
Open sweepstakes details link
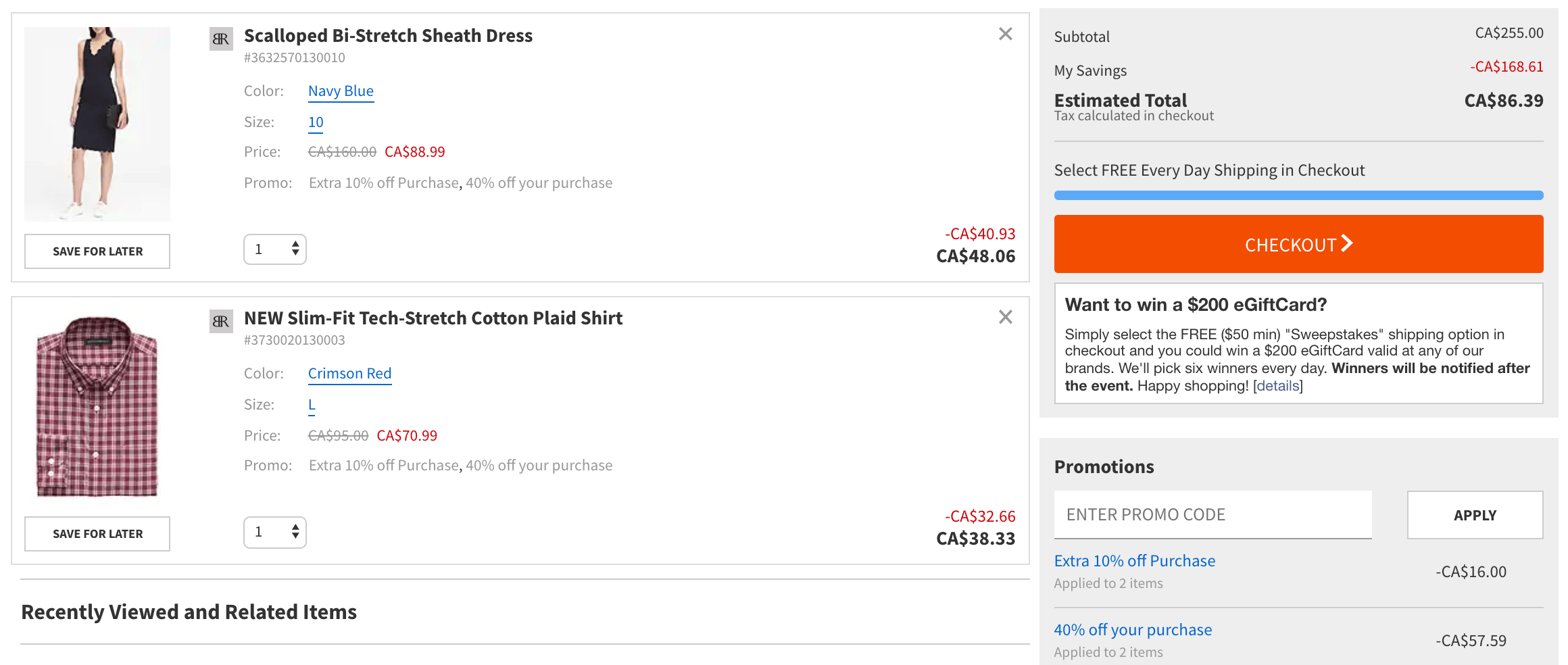[1277, 386]
